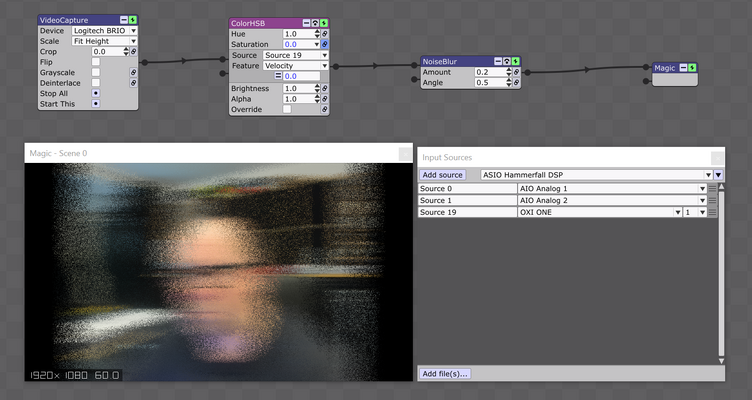This screenshot has height=400, width=752.
Task: Open the Feature dropdown set to Velocity
Action: 295,66
